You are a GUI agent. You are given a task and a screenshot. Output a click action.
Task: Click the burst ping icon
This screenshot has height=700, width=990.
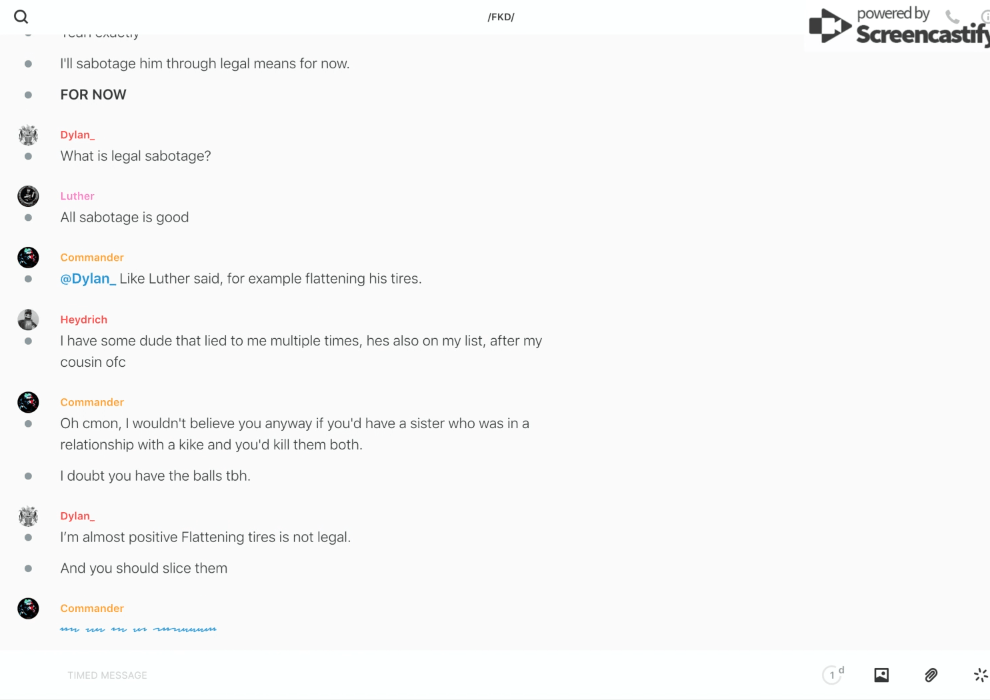tap(980, 675)
